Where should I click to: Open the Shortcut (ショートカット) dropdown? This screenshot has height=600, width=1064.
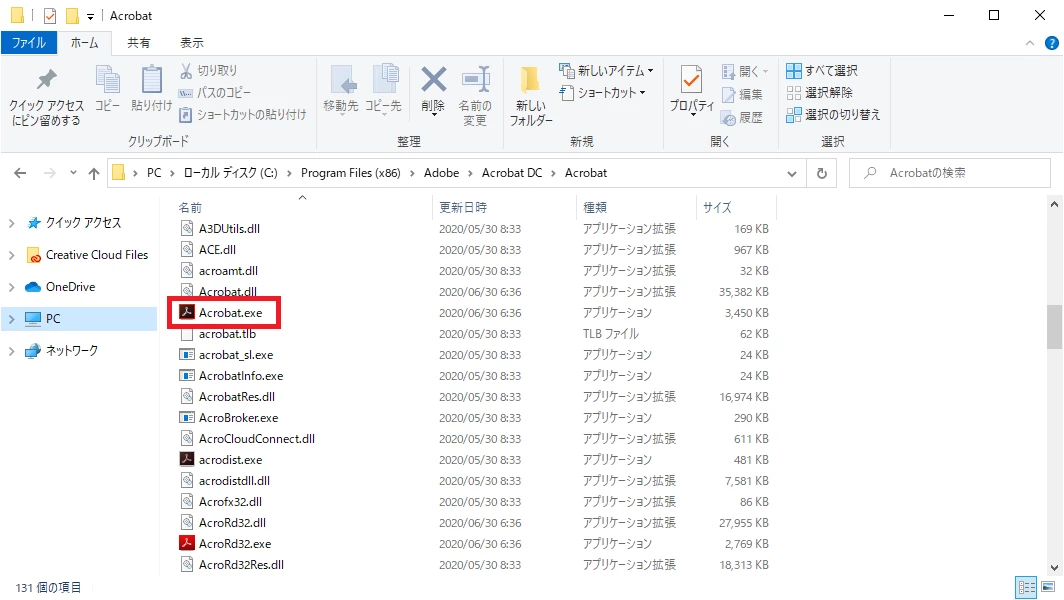(x=603, y=92)
